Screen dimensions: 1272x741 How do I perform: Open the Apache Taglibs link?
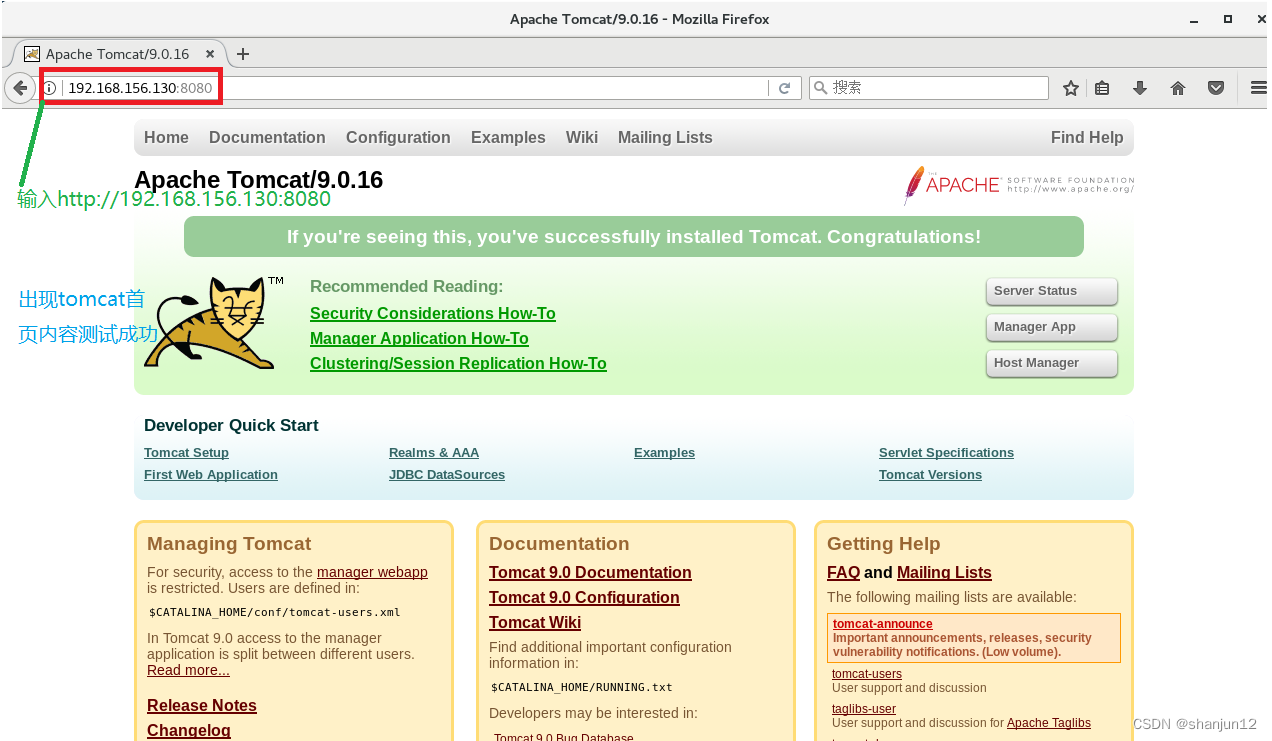pyautogui.click(x=1049, y=723)
